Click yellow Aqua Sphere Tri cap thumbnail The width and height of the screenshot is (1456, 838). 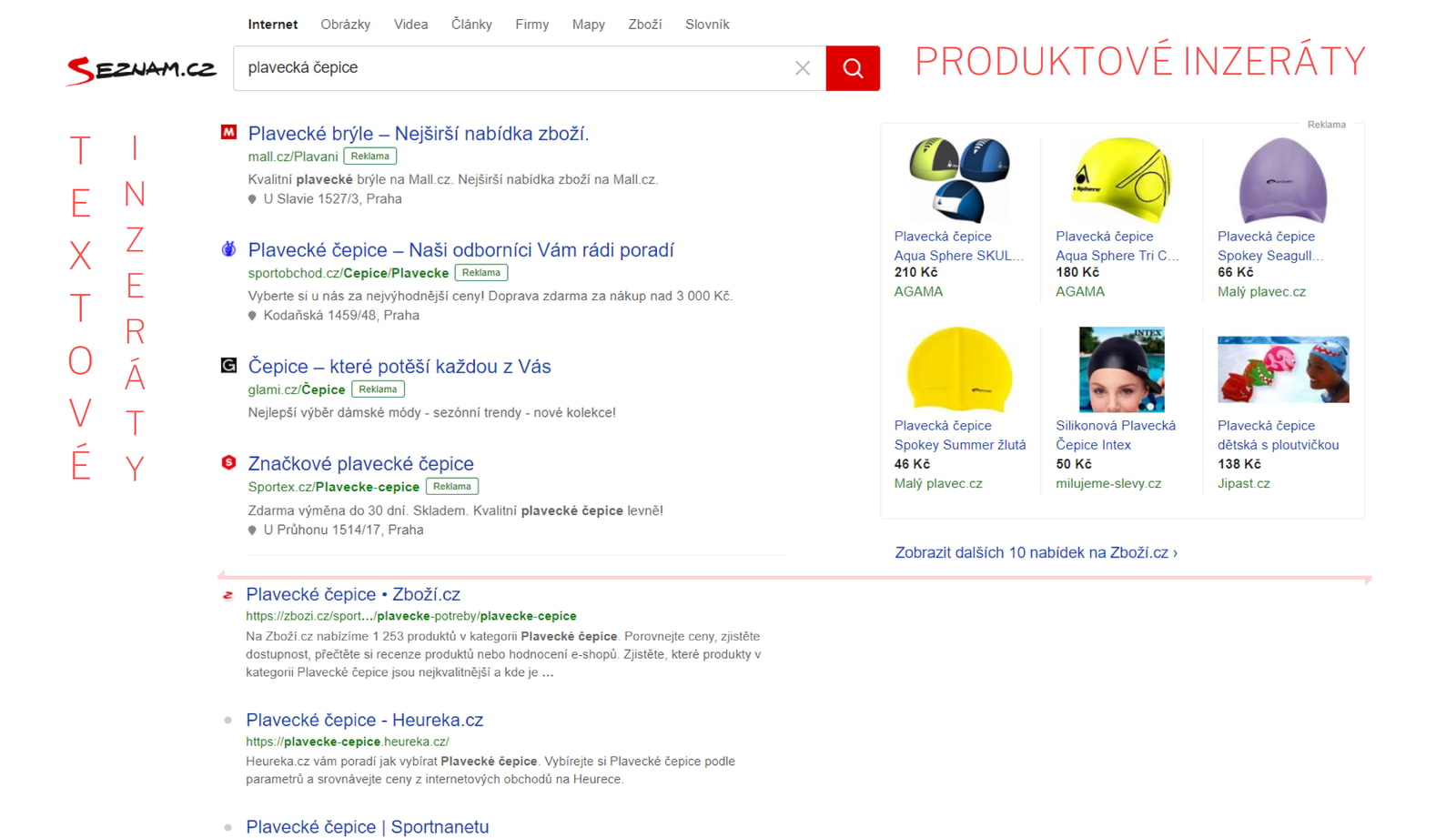click(x=1121, y=180)
